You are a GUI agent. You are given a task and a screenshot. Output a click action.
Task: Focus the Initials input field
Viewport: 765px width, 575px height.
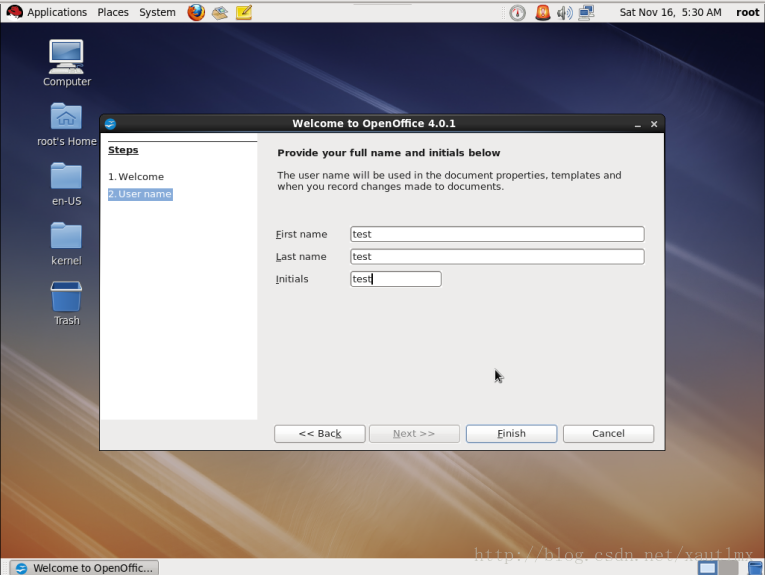coord(396,279)
